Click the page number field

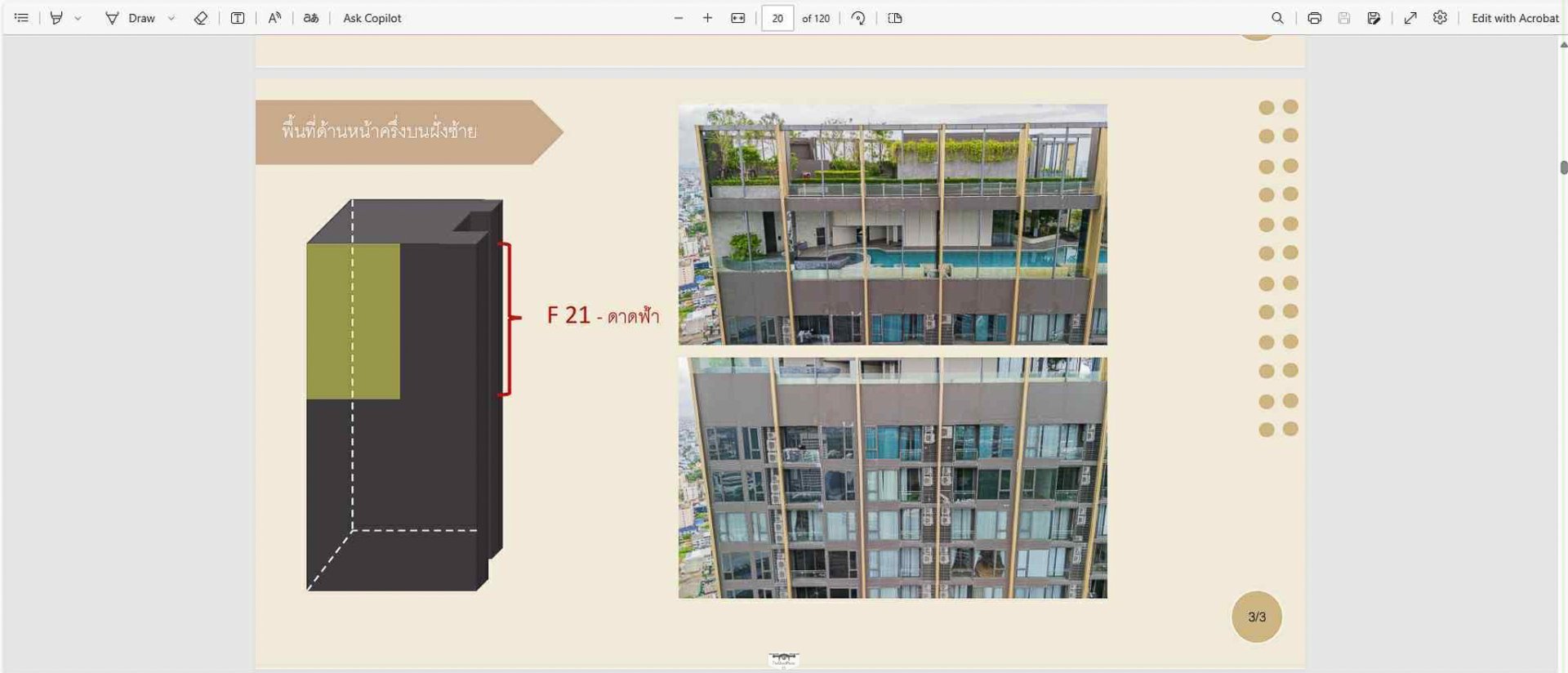777,18
